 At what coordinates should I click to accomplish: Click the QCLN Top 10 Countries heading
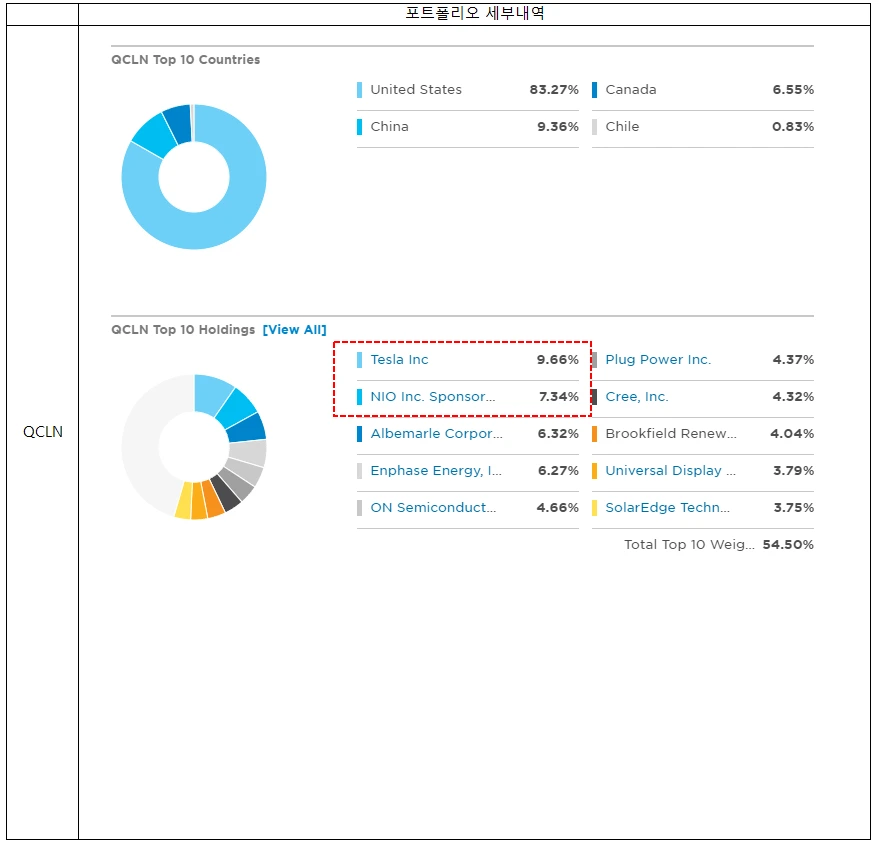pos(186,59)
